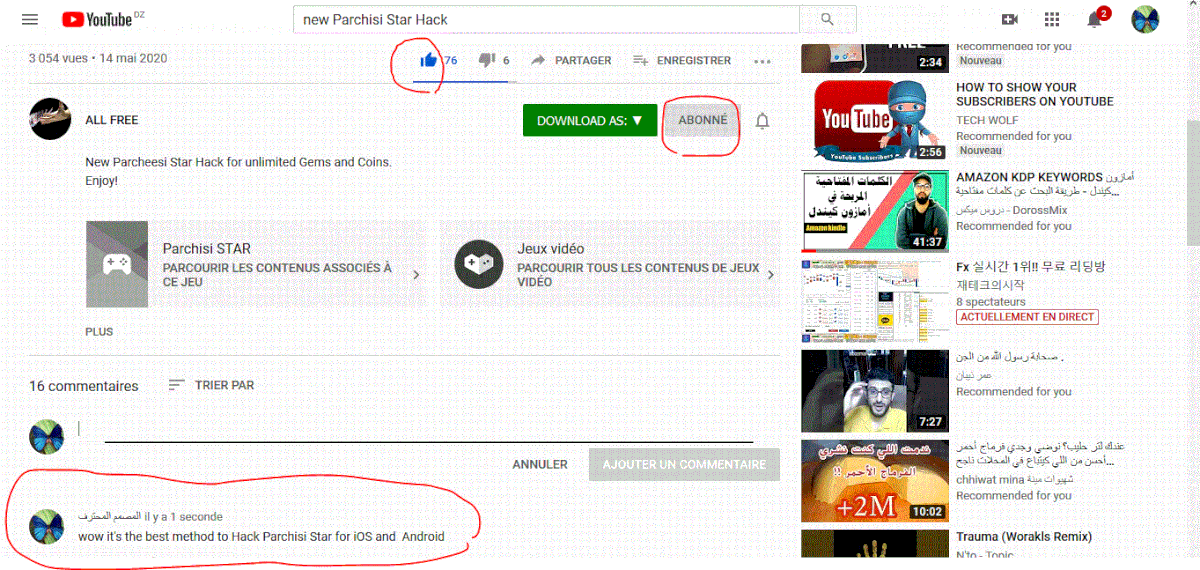Click the Parchisi STAR gamepad icon
Viewport: 1200px width, 570px height.
click(117, 264)
